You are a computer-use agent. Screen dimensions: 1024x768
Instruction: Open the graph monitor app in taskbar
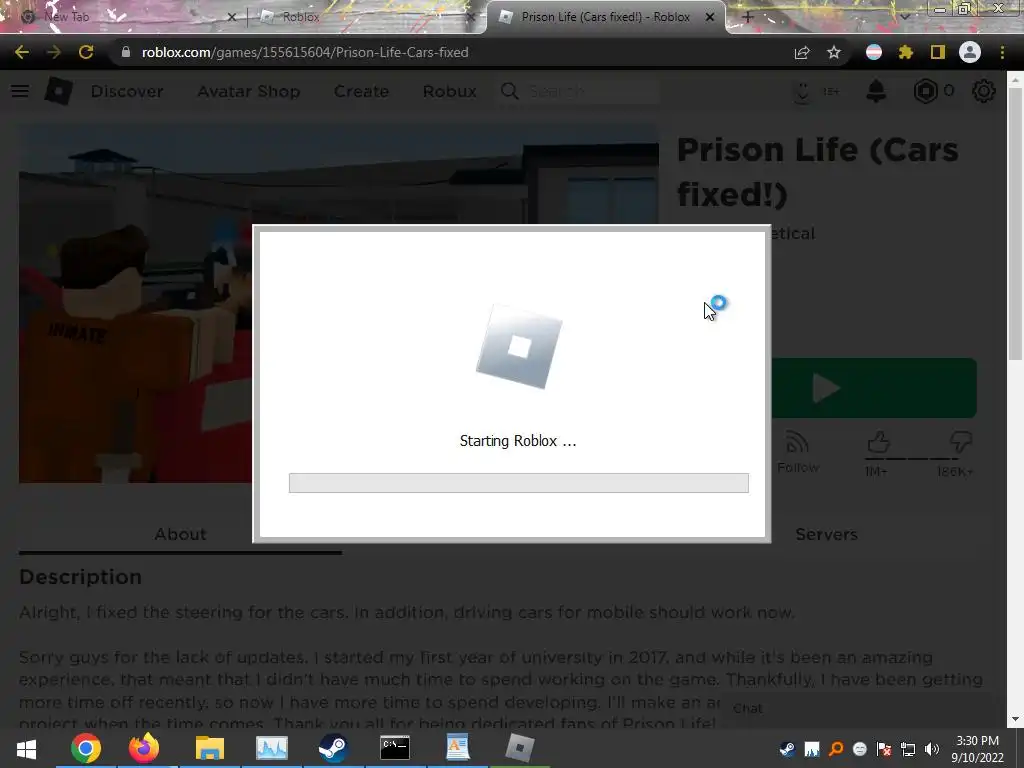point(272,748)
